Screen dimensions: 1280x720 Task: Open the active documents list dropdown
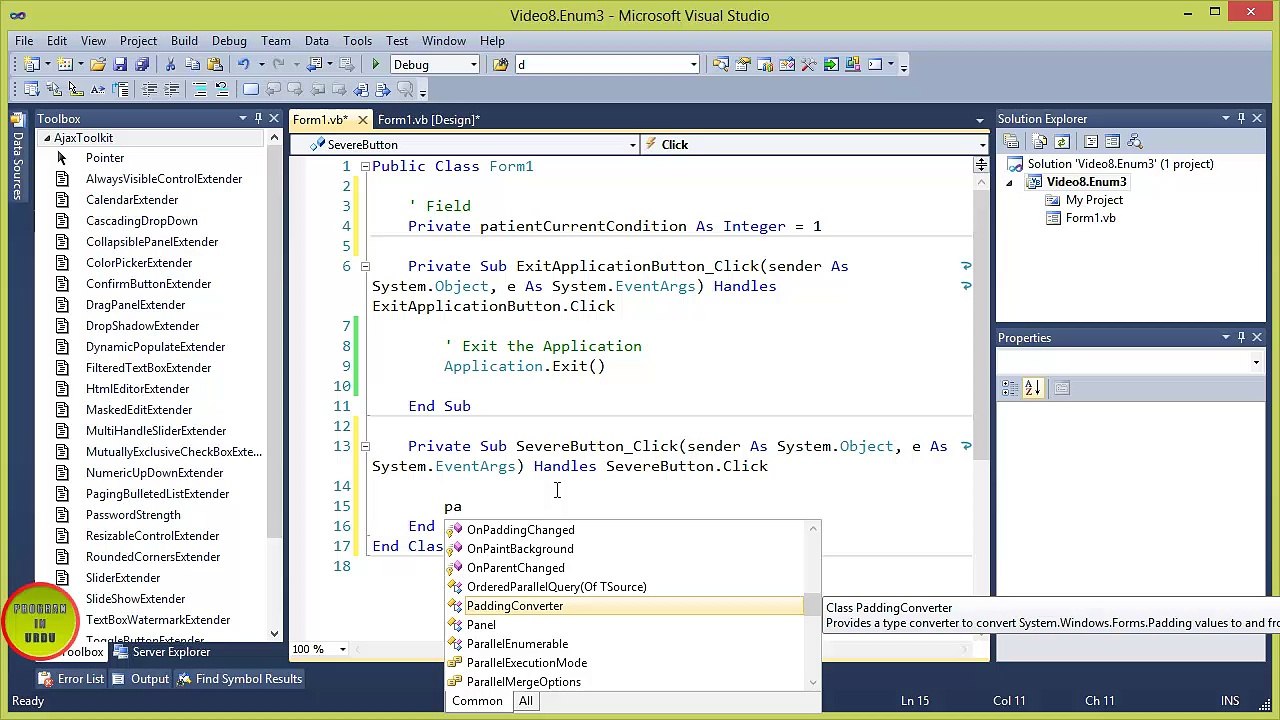[x=979, y=120]
